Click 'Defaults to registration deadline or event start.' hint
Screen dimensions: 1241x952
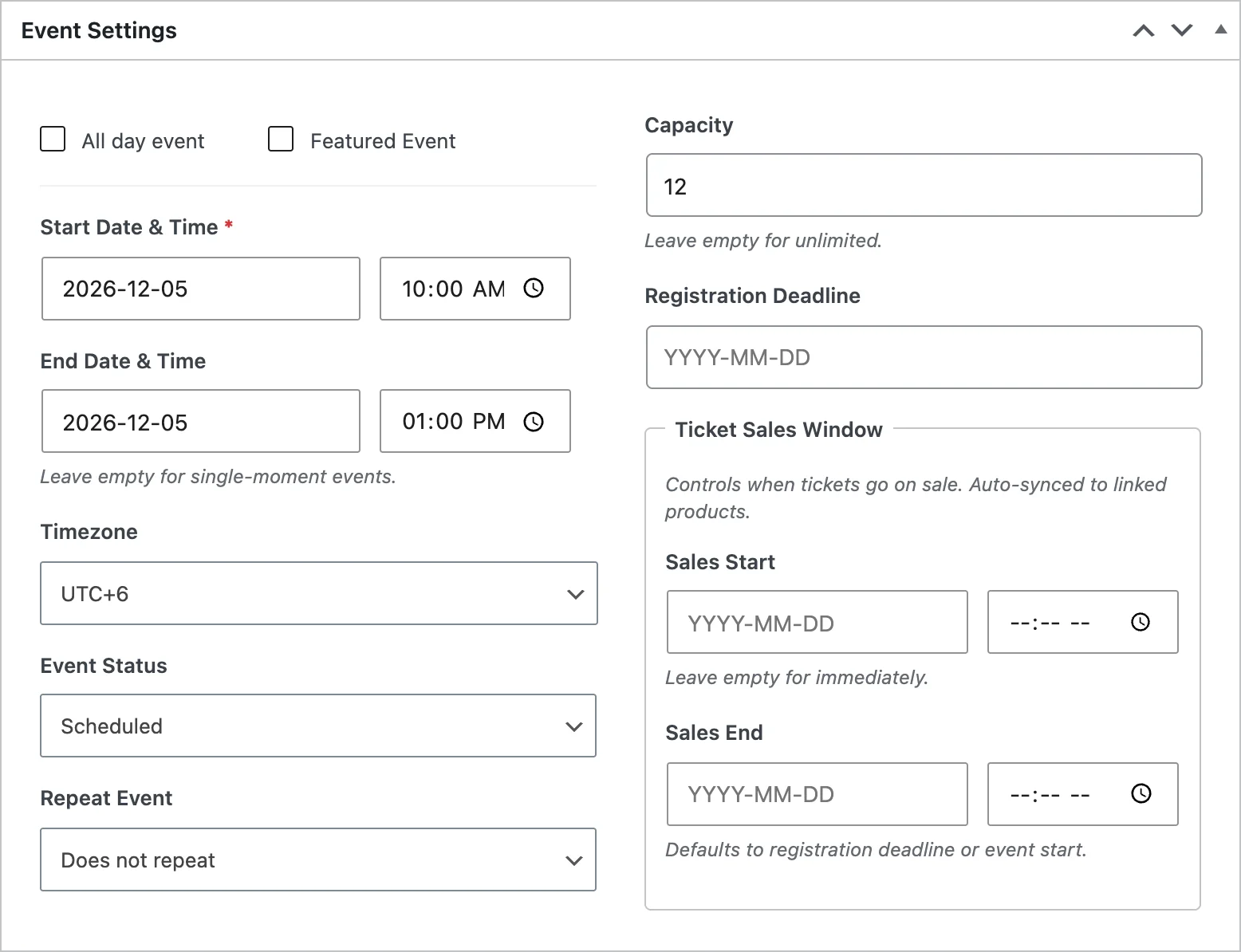click(x=876, y=850)
